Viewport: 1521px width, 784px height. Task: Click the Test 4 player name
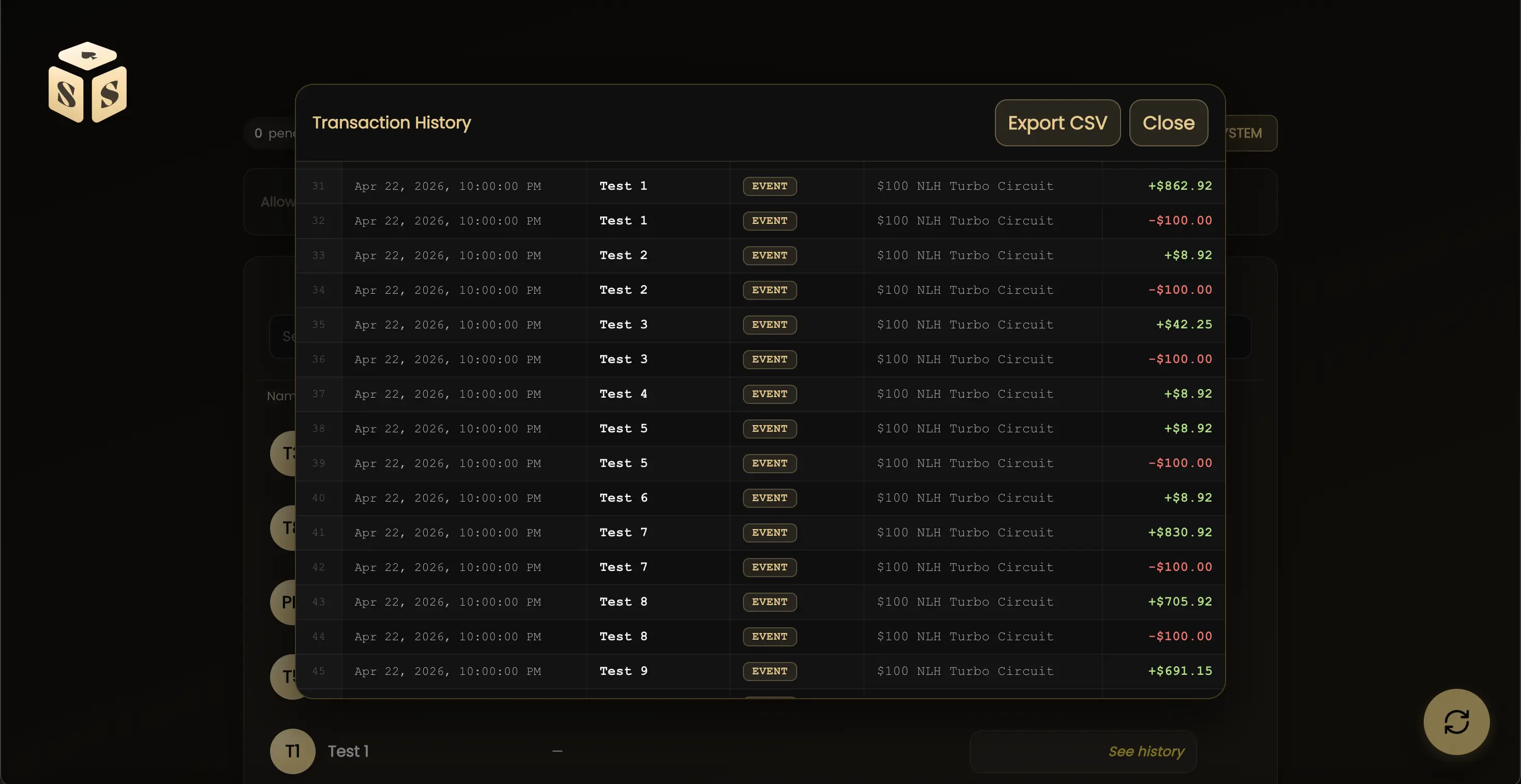(623, 394)
